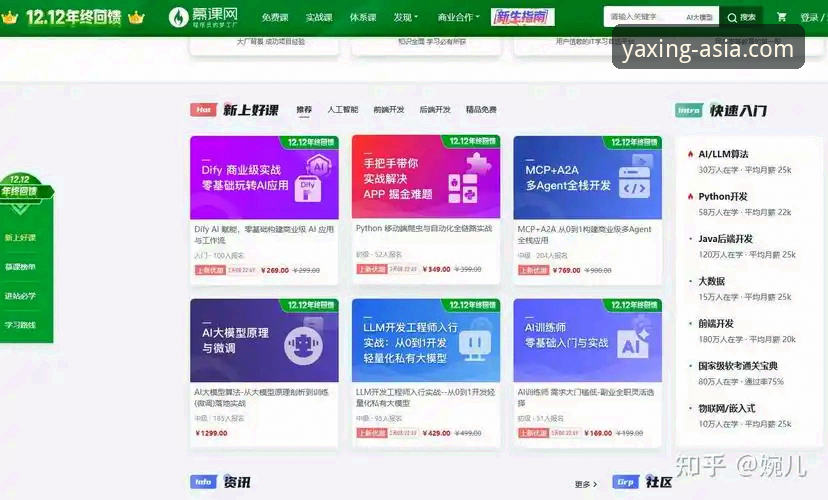828x500 pixels.
Task: Open the AI训练师 course thumbnail
Action: [587, 341]
